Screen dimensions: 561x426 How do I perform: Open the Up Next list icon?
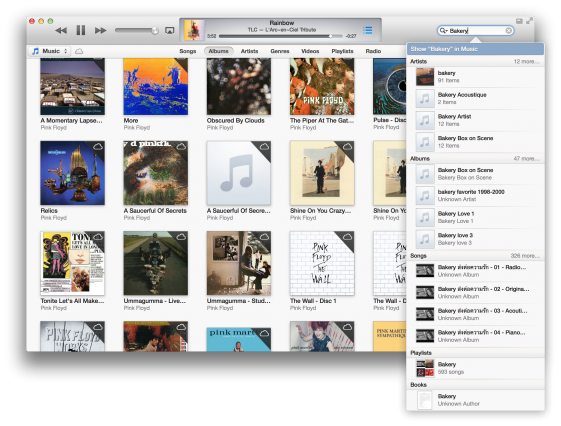[367, 30]
